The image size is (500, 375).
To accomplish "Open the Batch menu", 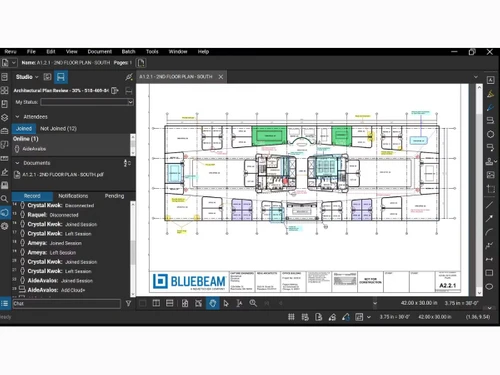I will coord(128,52).
